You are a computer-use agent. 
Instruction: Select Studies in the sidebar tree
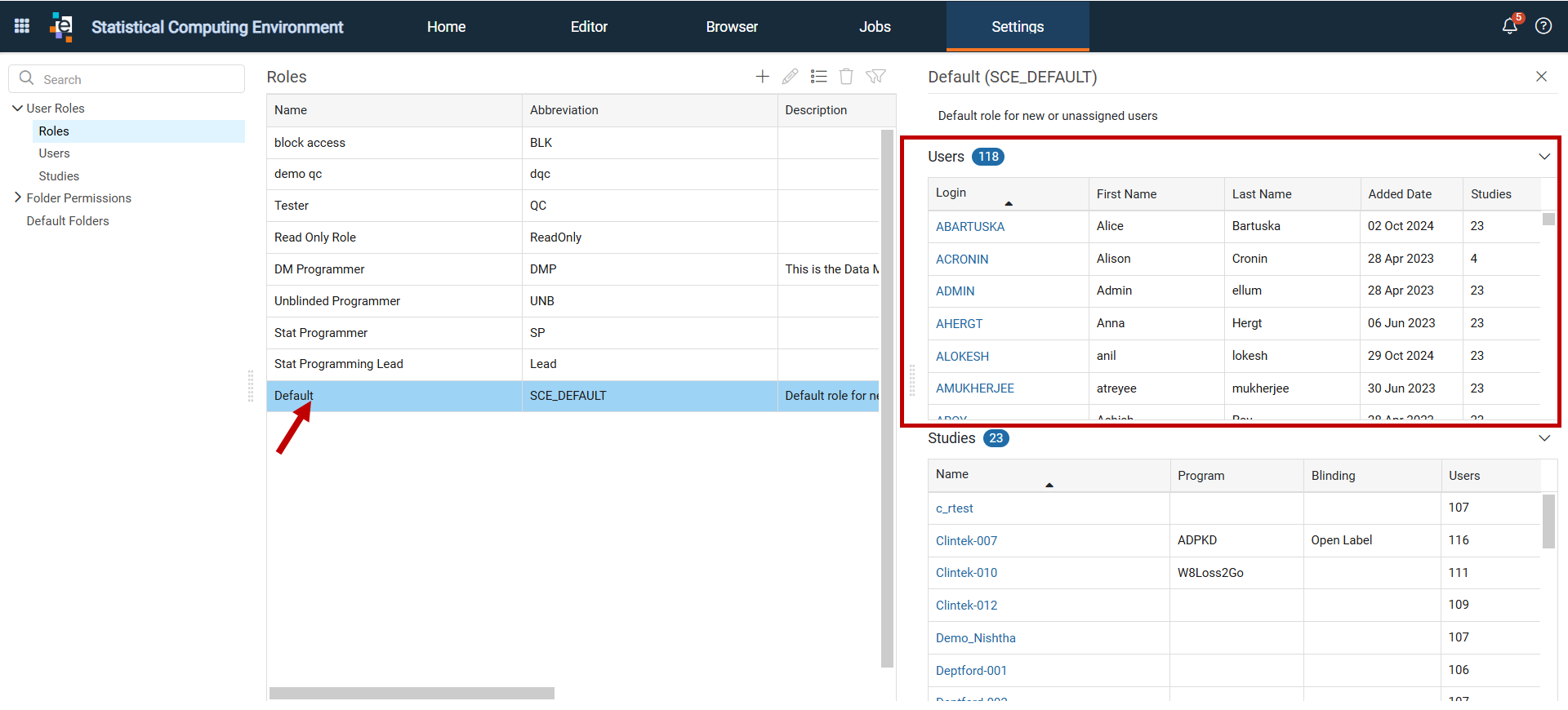tap(59, 175)
